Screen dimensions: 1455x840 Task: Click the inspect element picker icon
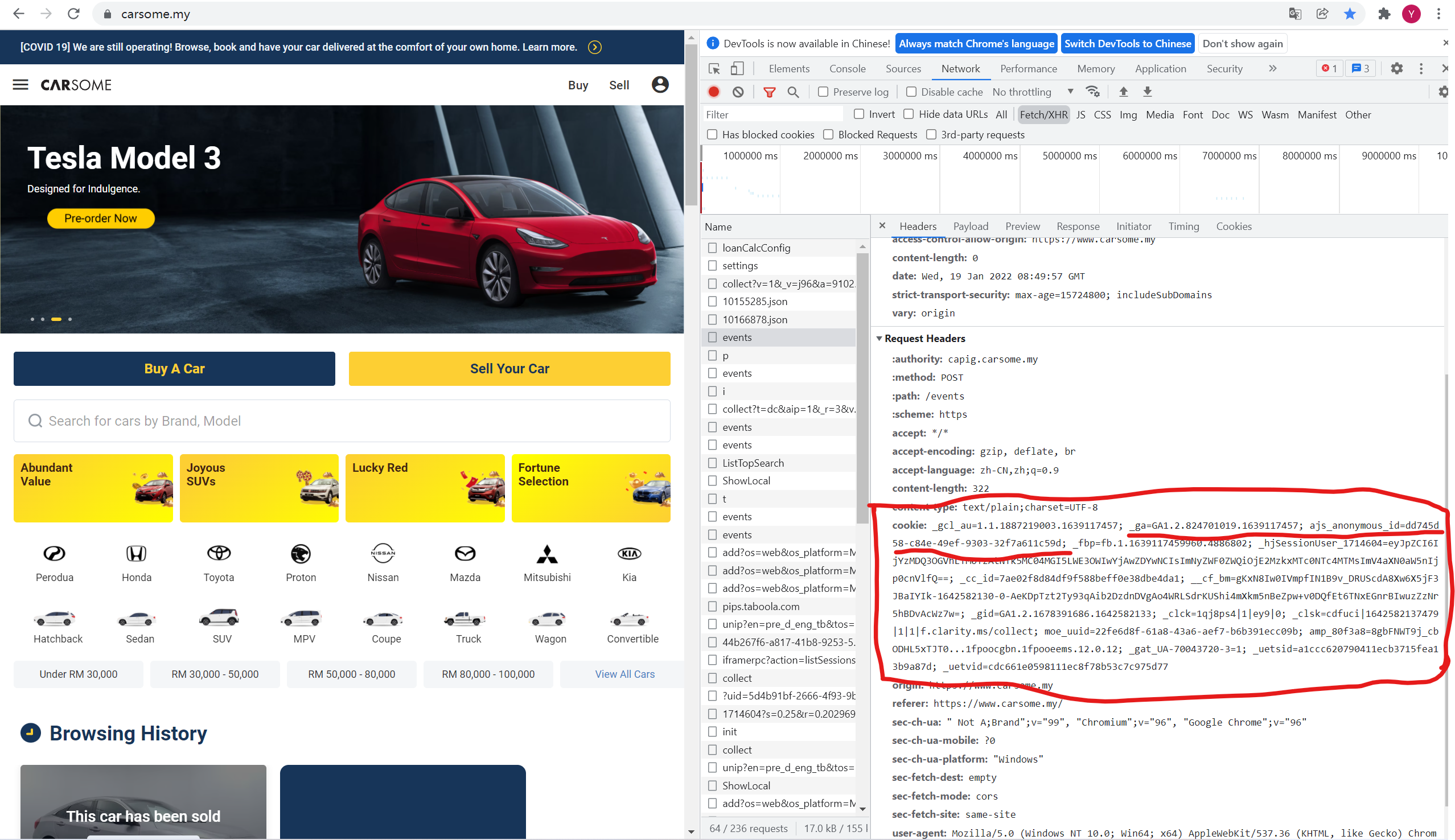point(714,69)
